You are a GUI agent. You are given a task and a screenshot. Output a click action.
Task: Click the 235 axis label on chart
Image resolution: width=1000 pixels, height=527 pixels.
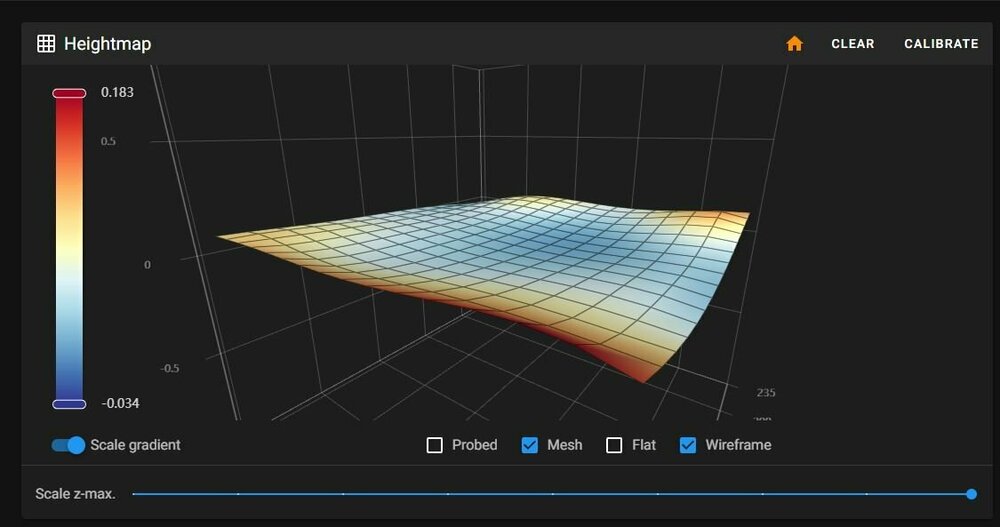pyautogui.click(x=766, y=392)
